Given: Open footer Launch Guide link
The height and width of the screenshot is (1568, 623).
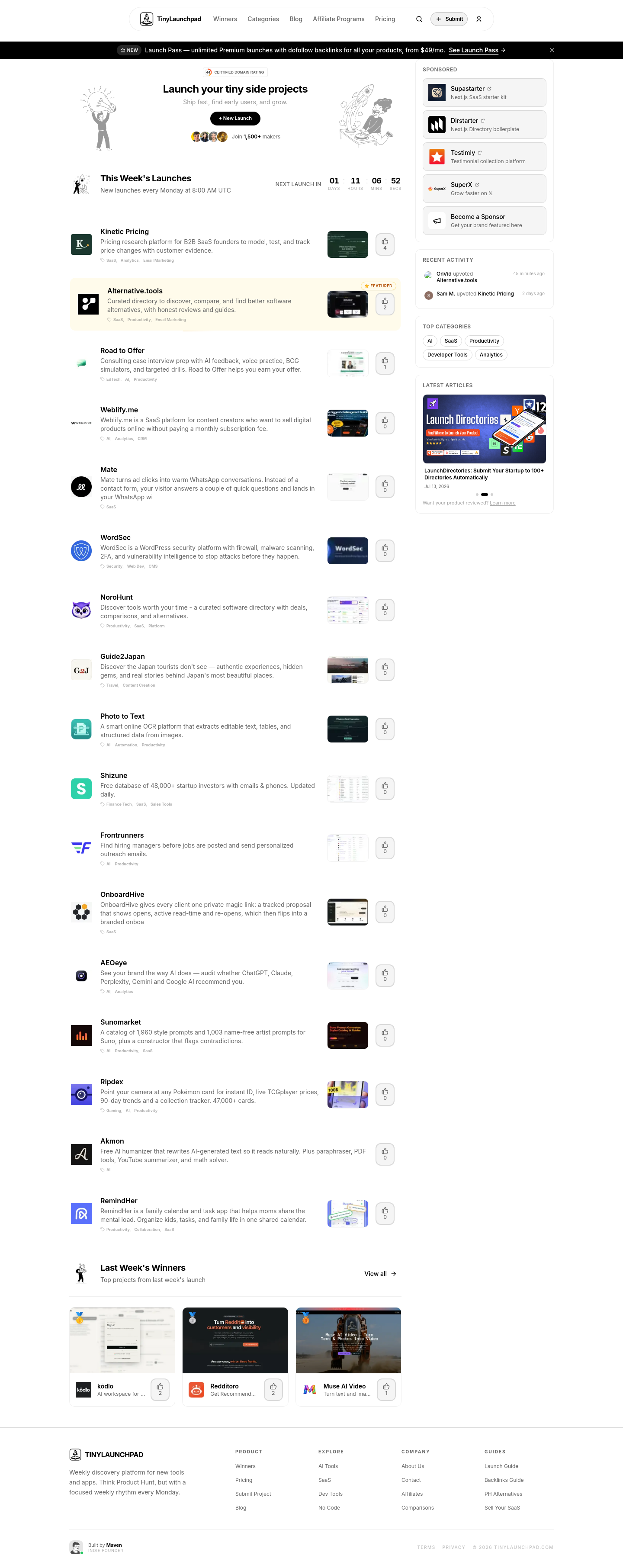Looking at the screenshot, I should click(501, 1466).
